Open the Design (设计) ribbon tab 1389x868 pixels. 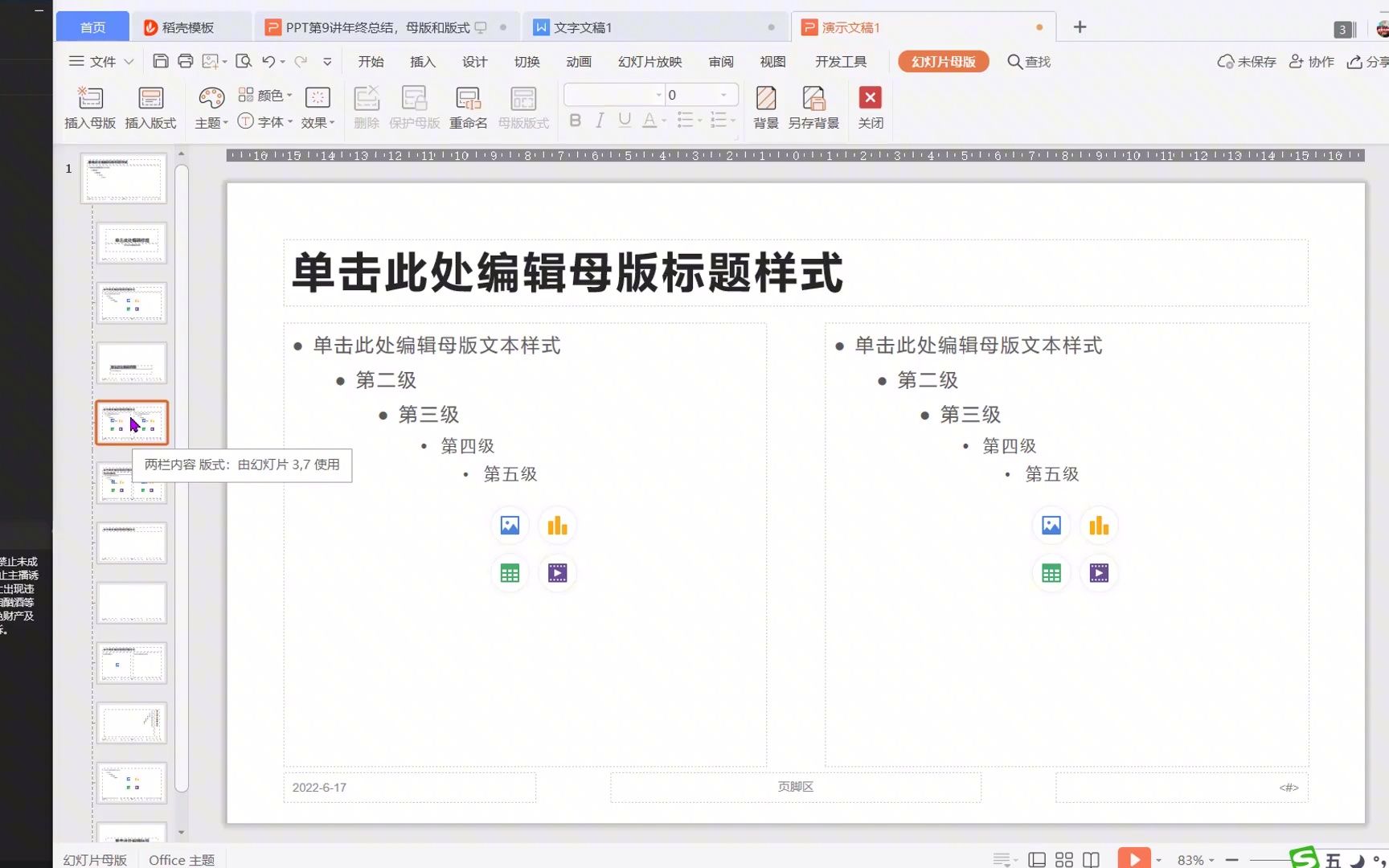[x=475, y=62]
